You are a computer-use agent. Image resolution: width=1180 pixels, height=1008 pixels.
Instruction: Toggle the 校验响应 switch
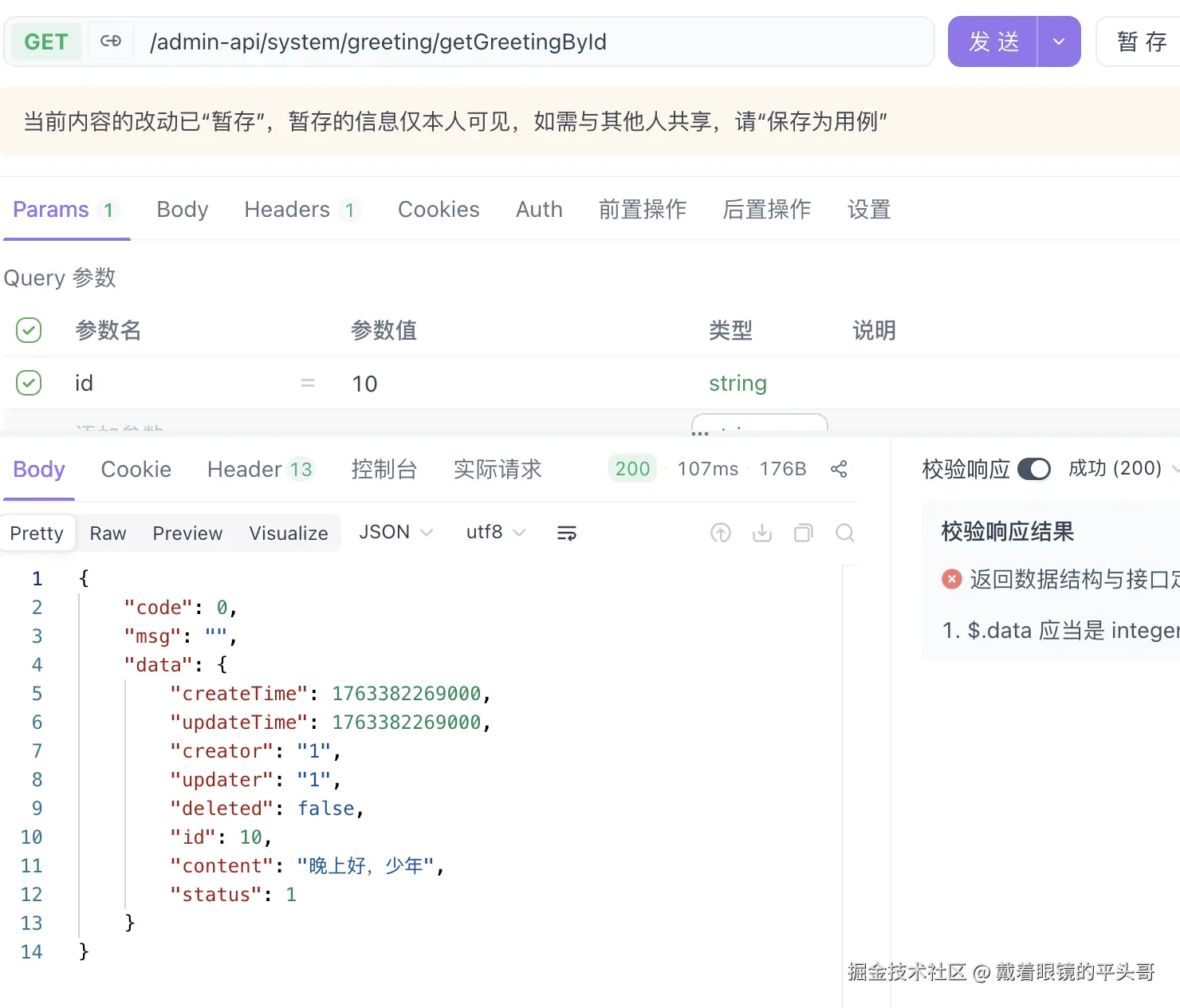click(x=1034, y=469)
